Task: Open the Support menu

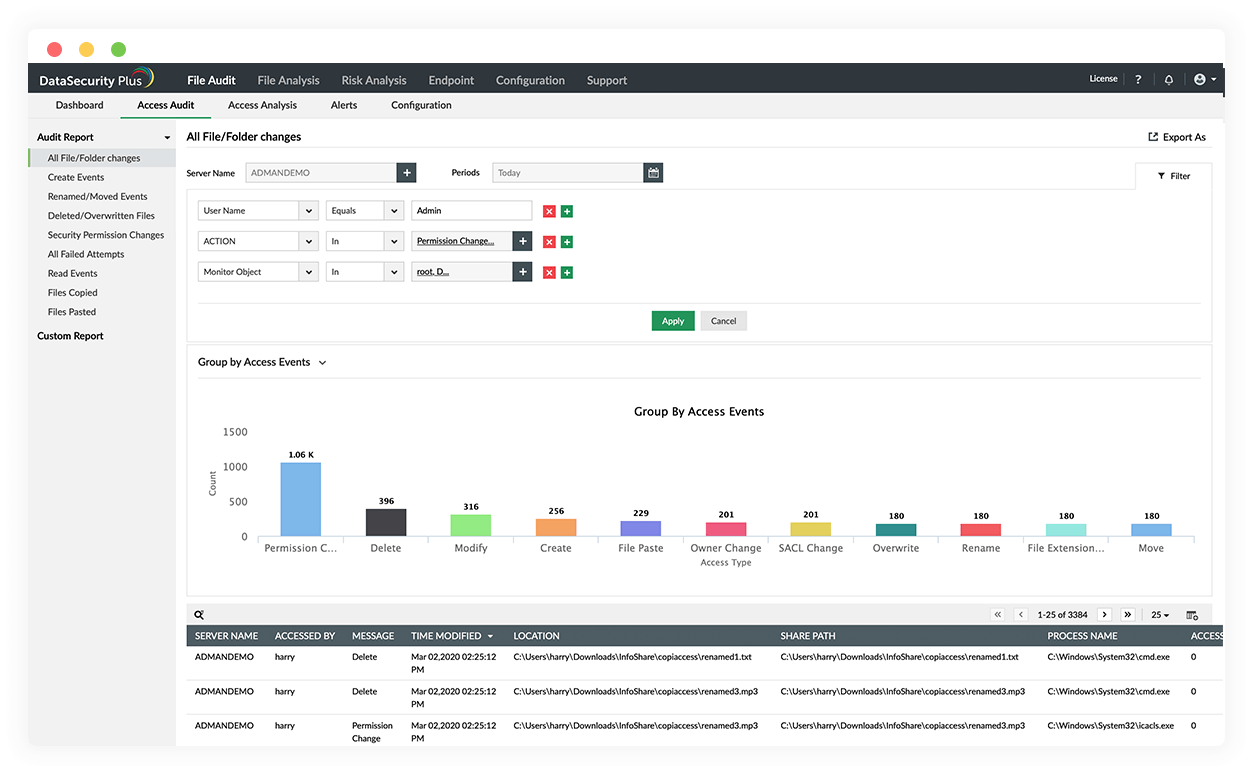Action: (607, 80)
